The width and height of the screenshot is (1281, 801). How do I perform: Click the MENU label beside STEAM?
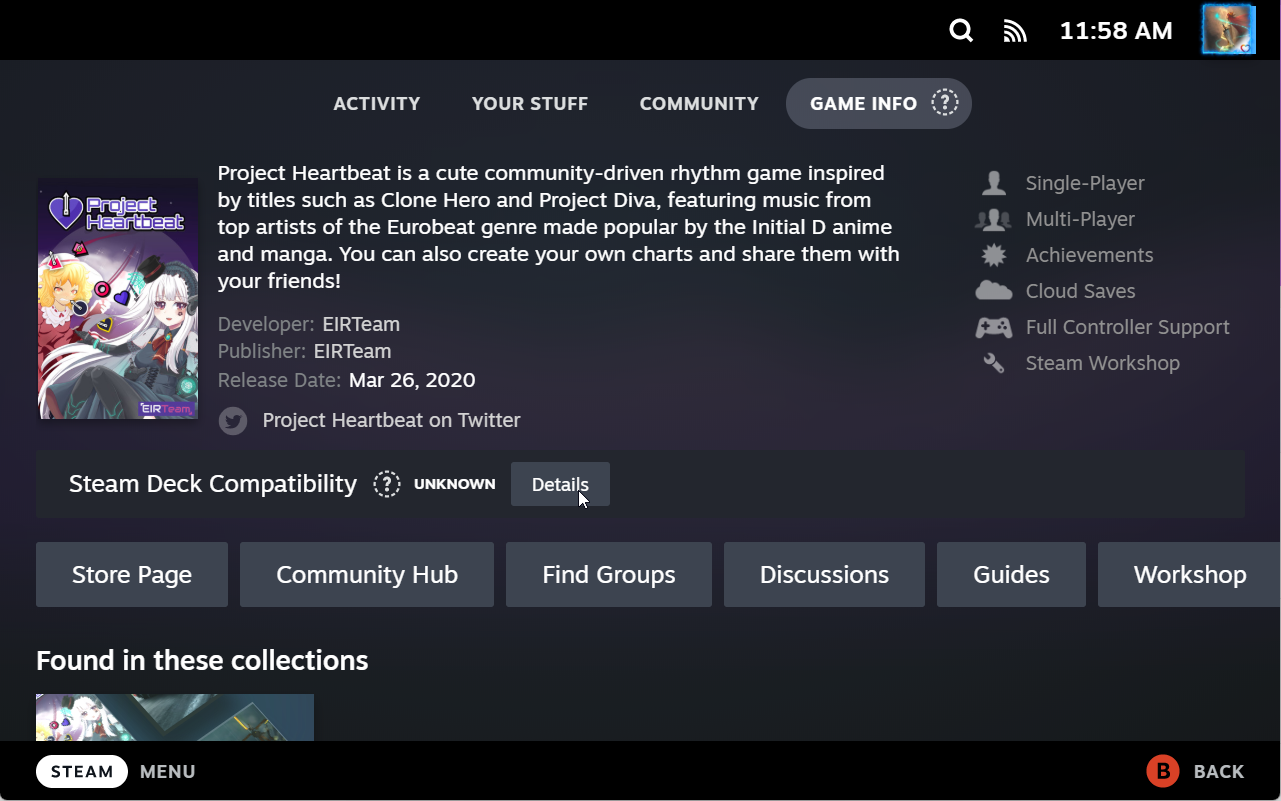point(168,772)
